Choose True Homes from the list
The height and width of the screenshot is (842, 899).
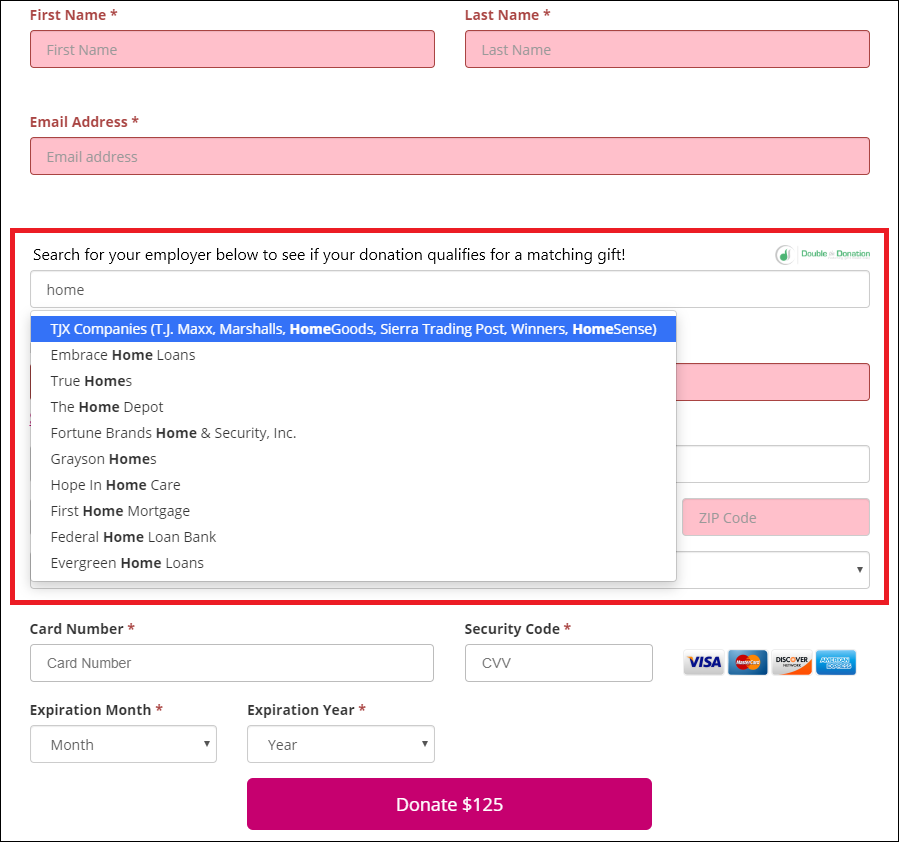point(353,381)
